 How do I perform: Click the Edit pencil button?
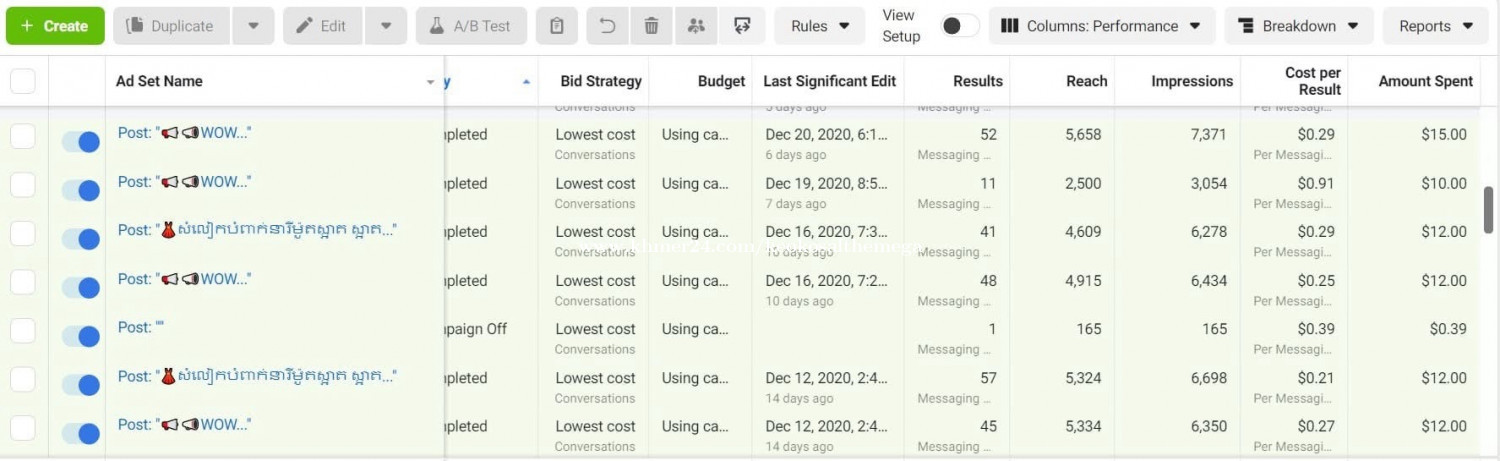tap(322, 26)
